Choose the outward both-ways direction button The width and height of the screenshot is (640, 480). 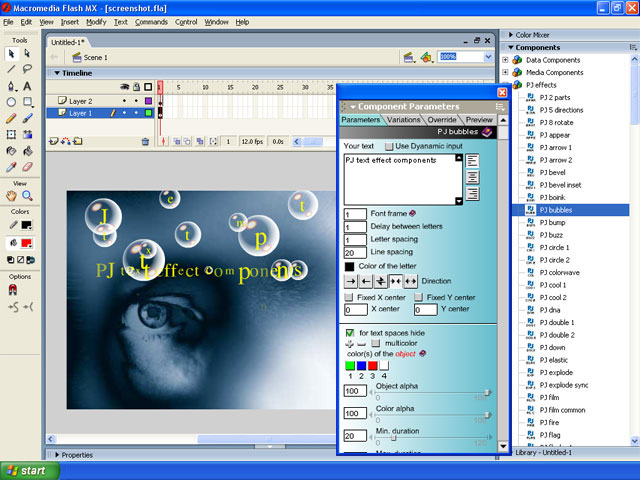point(411,281)
